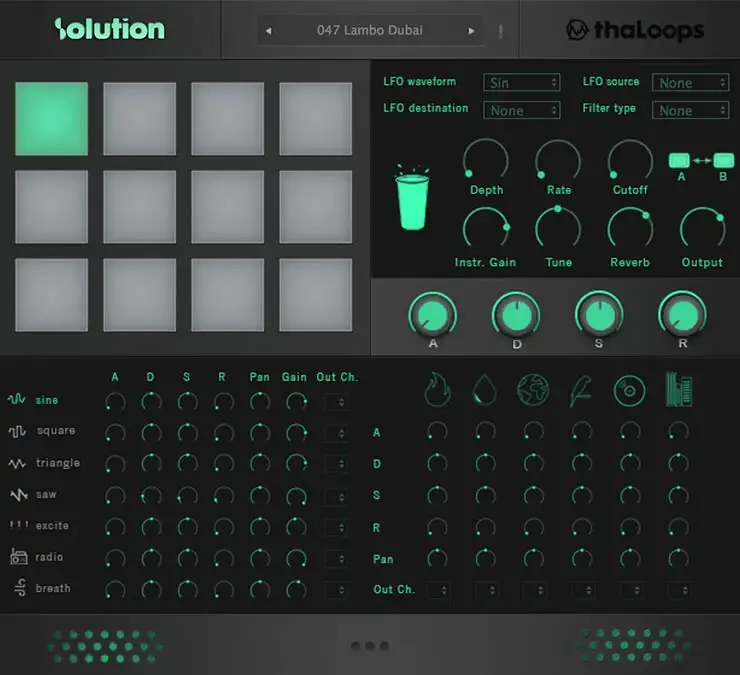Select the A state button
The image size is (740, 675).
coord(679,160)
